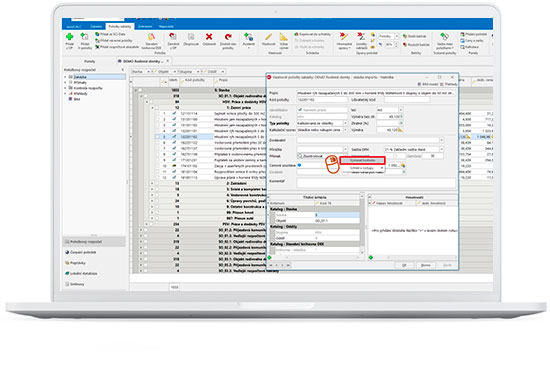
Task: Click the Storno button in the dialog
Action: (425, 265)
